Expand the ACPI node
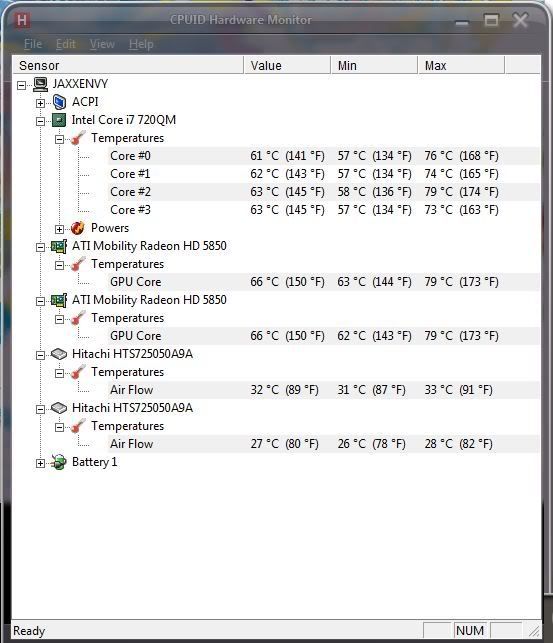The width and height of the screenshot is (553, 643). (40, 103)
